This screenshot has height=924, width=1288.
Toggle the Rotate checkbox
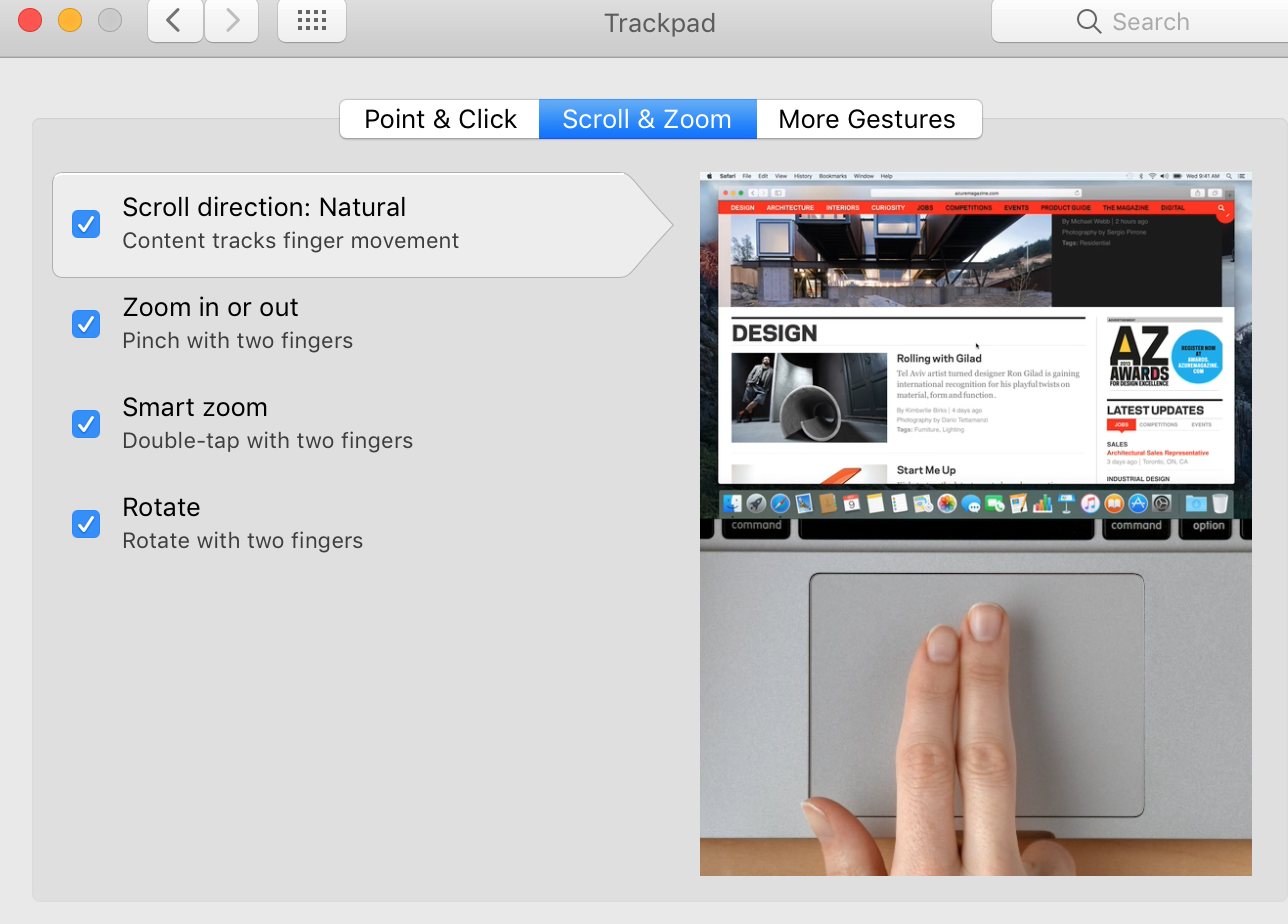coord(86,524)
